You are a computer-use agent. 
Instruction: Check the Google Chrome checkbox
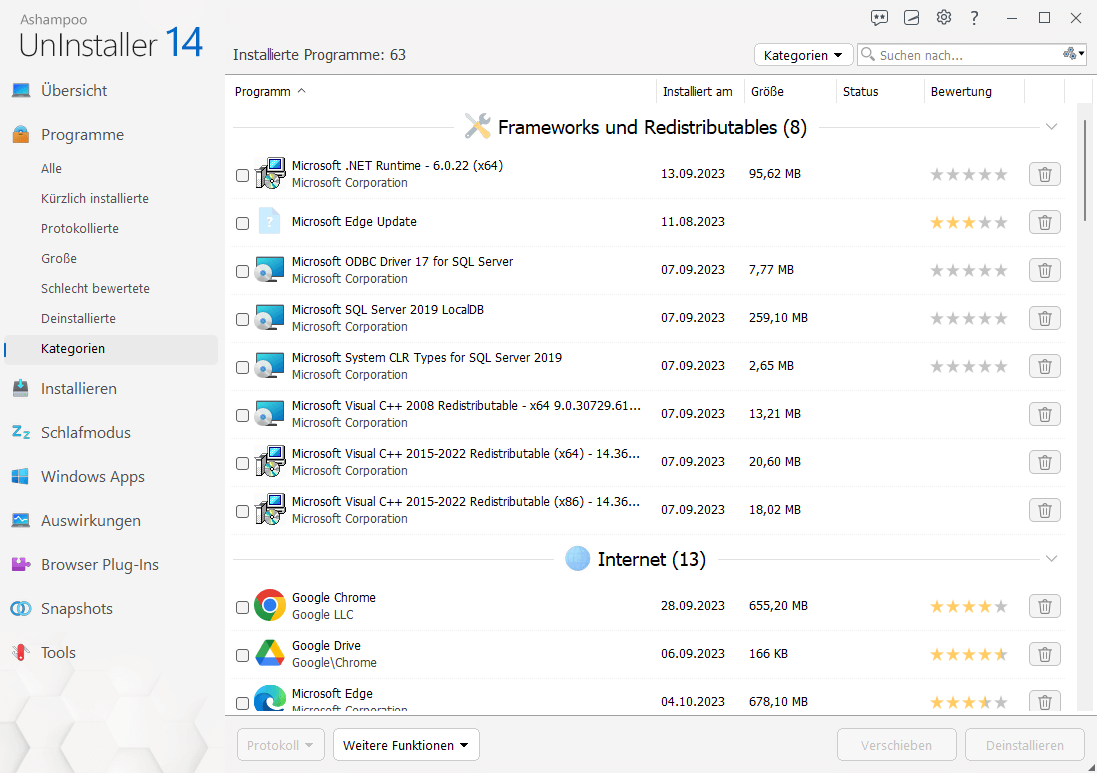pos(242,608)
